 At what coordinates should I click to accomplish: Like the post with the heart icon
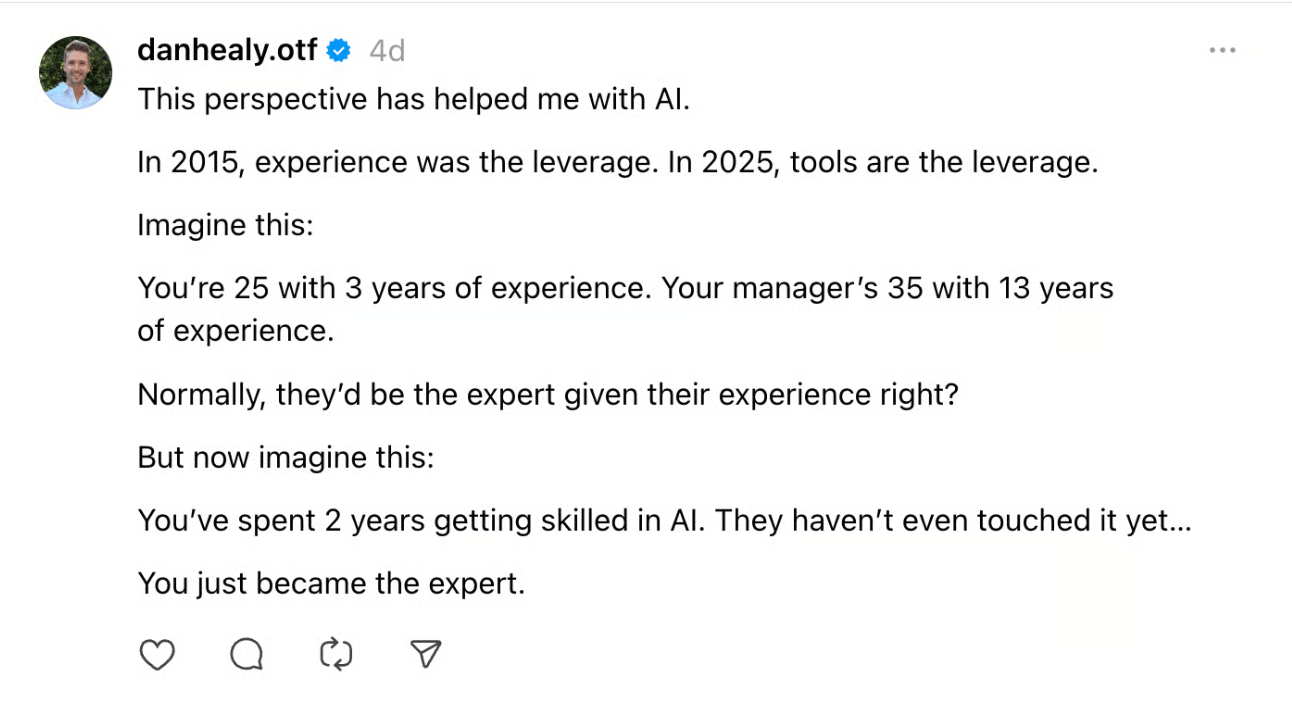156,654
